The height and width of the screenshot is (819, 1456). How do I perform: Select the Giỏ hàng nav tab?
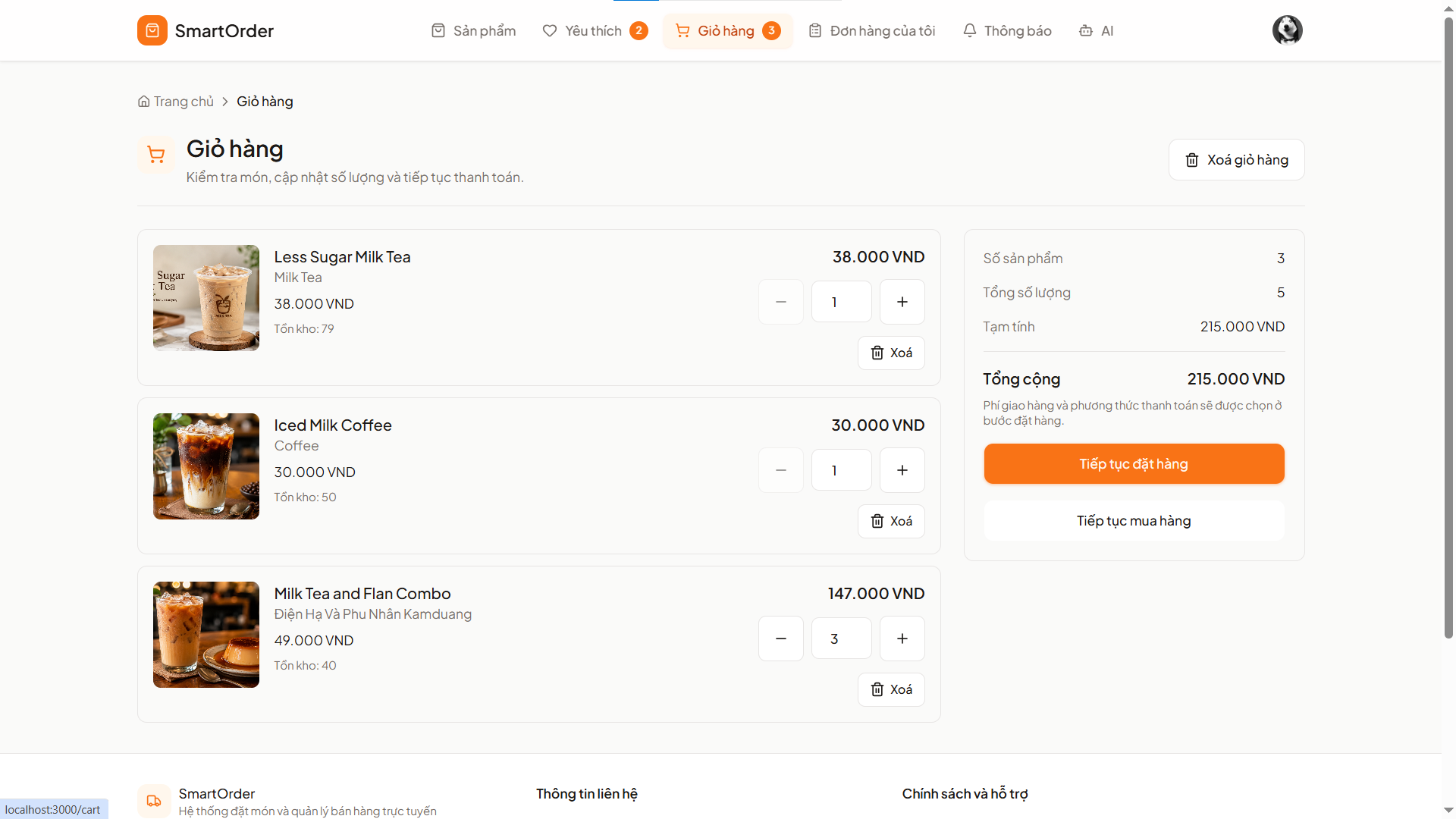(727, 30)
